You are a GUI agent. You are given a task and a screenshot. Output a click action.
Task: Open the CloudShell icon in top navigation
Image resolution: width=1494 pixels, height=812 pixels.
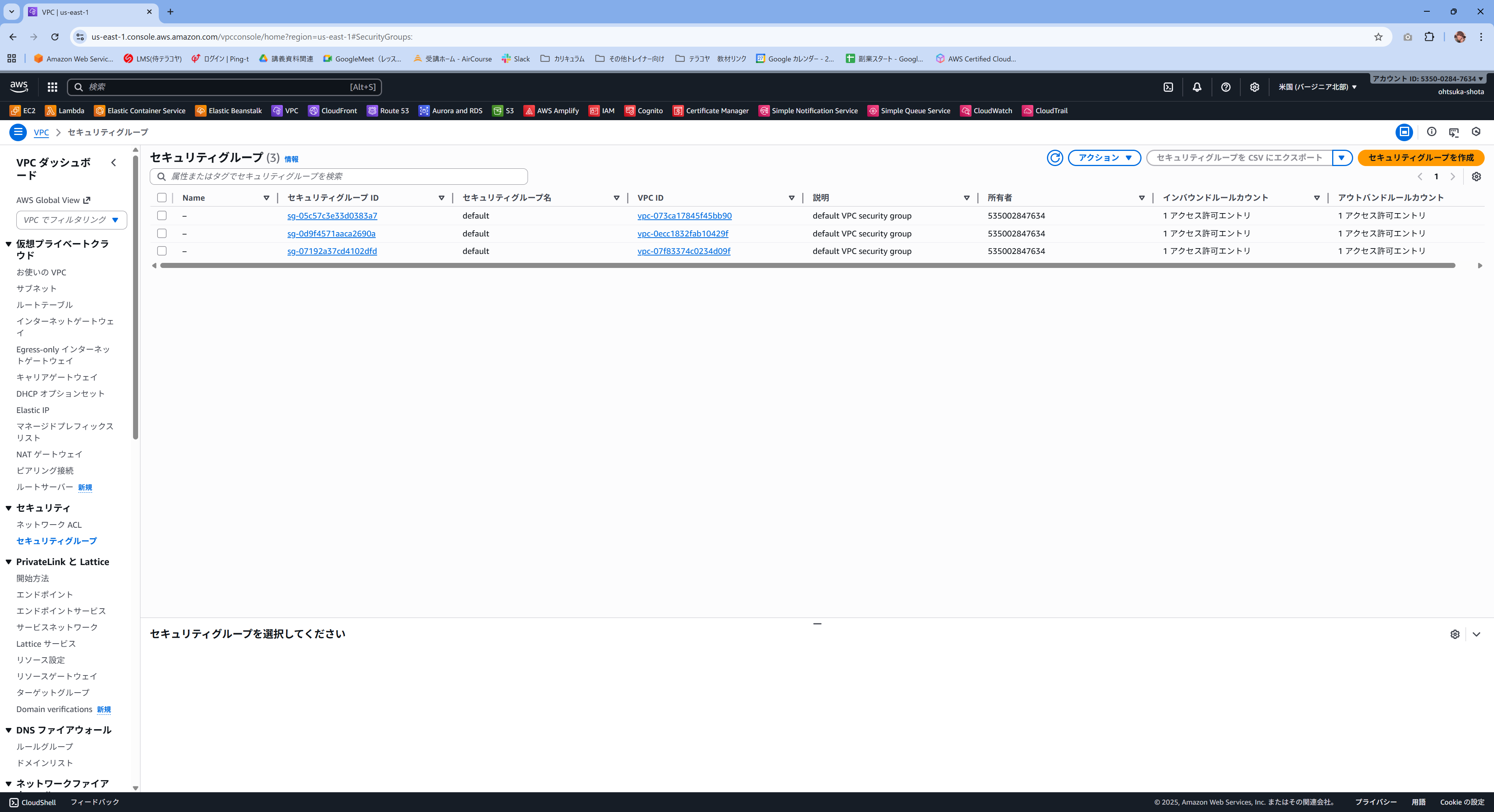tap(1168, 87)
